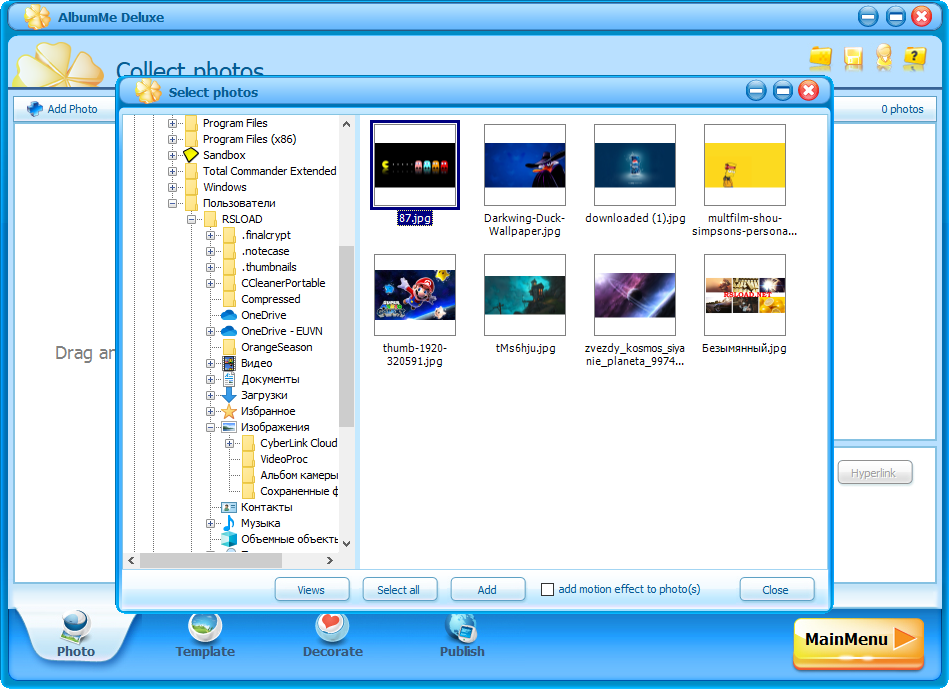Screen dimensions: 950x690
Task: Click the Views button
Action: (x=311, y=589)
